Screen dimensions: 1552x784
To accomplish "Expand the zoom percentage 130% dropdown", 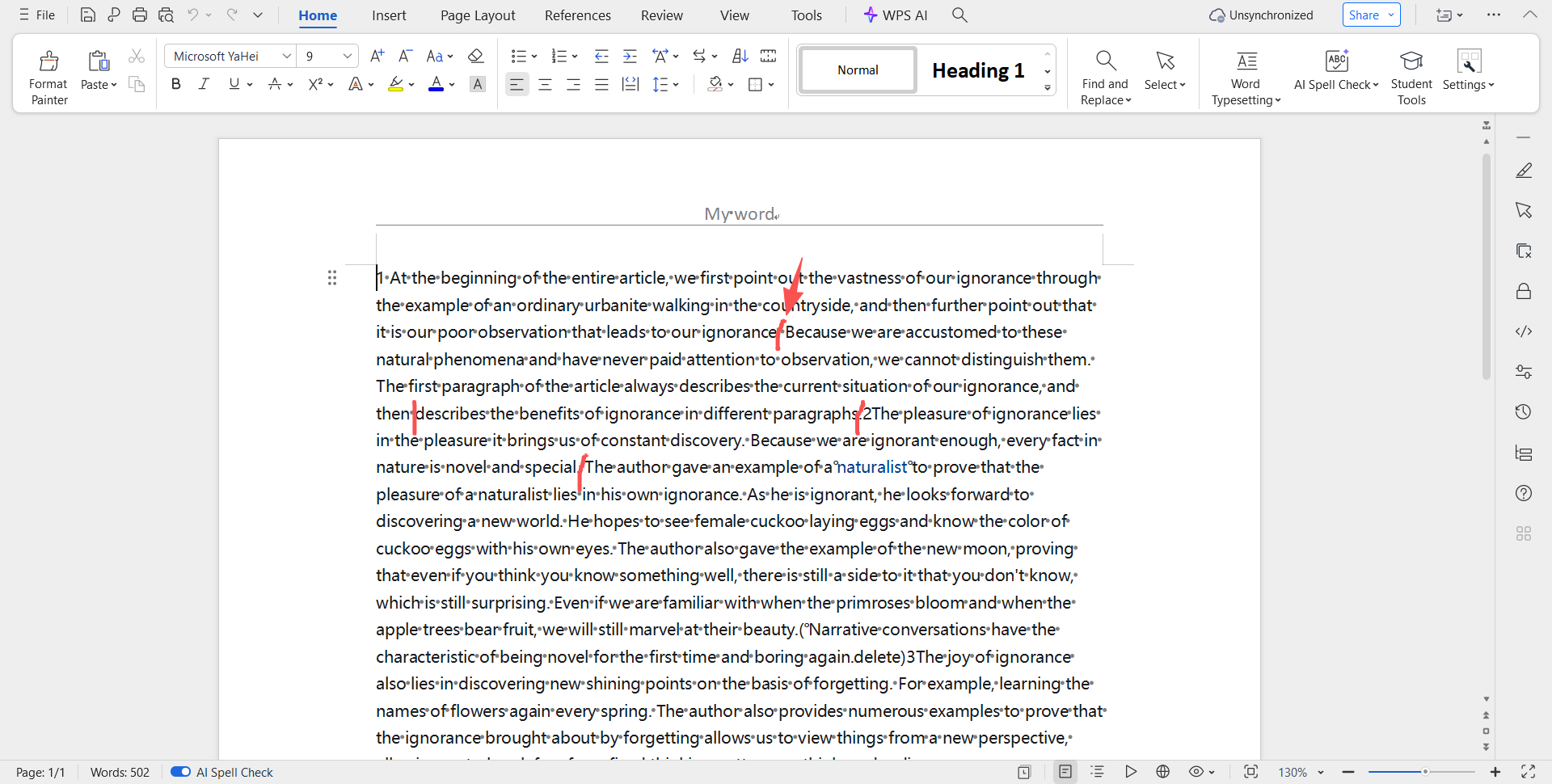I will tap(1321, 772).
